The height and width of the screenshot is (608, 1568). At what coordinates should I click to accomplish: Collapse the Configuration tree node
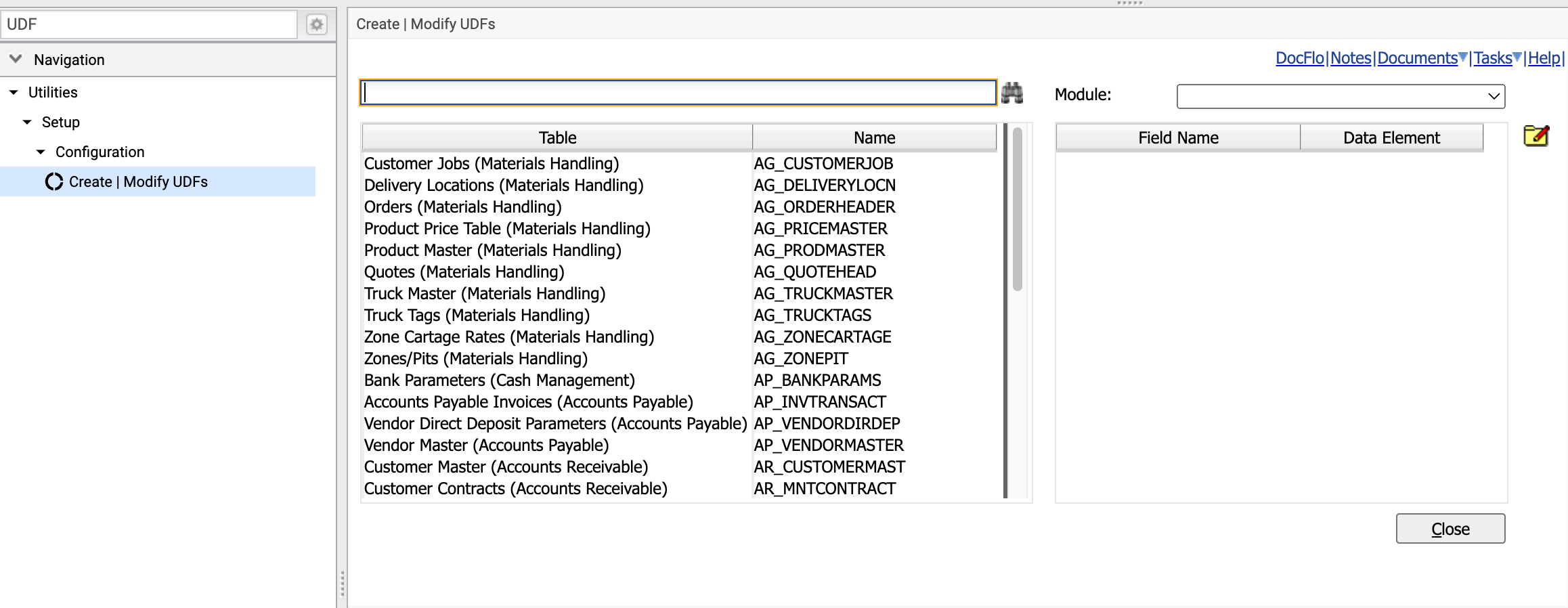click(41, 152)
